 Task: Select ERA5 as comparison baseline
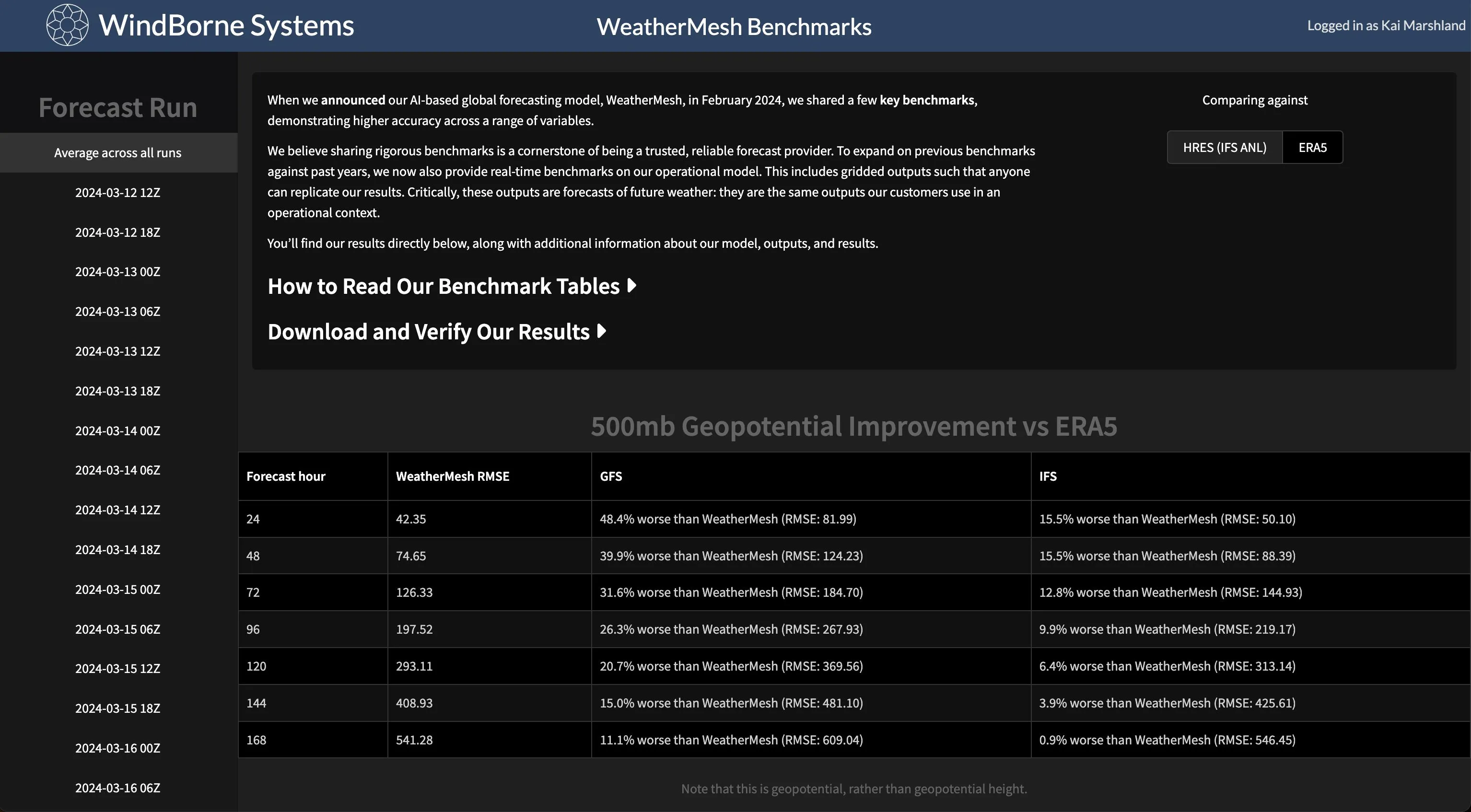[1312, 147]
